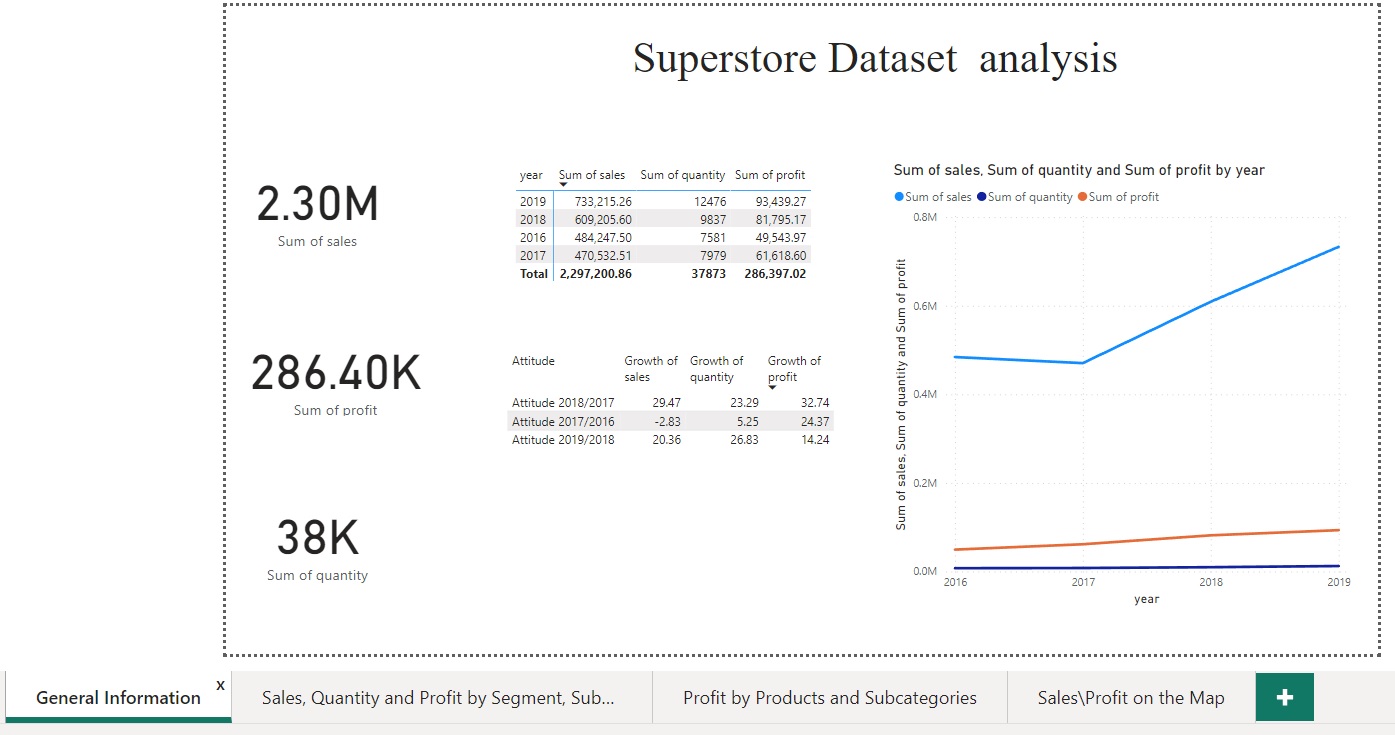Screen dimensions: 1395x735
Task: Open the Sales\Profit on the Map page
Action: click(x=1130, y=697)
